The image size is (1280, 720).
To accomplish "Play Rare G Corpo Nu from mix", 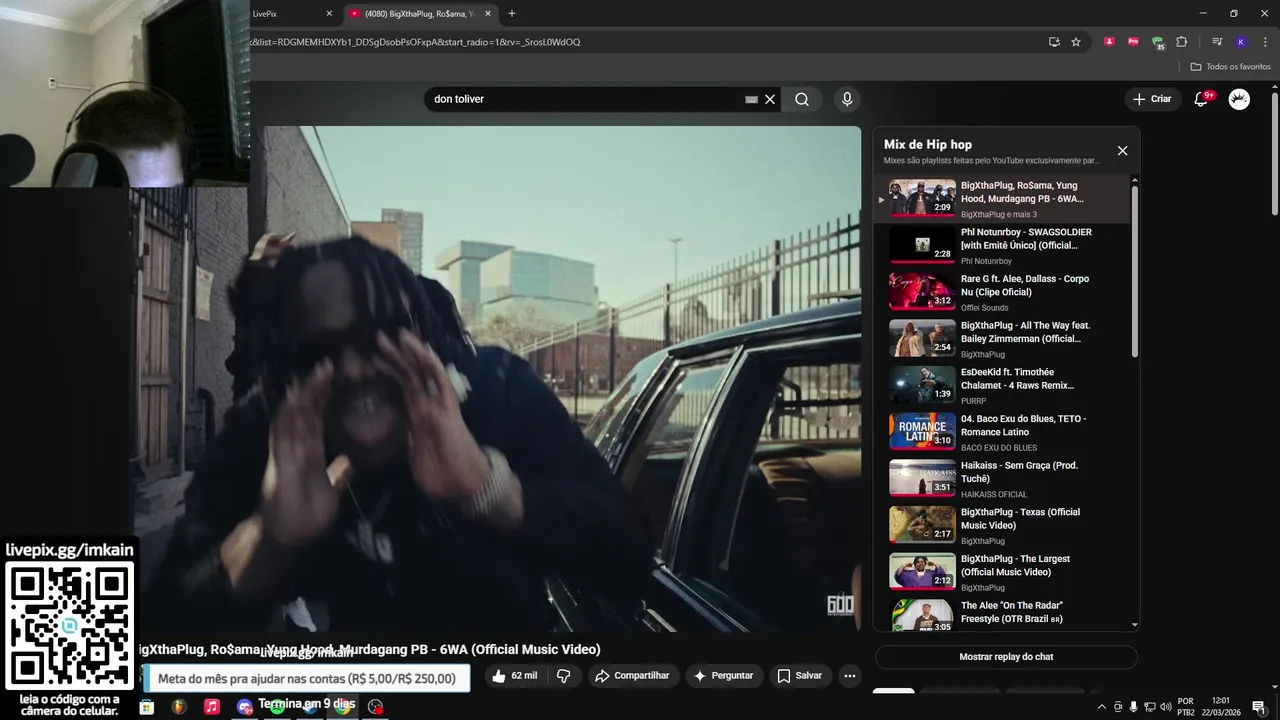I will [1002, 292].
